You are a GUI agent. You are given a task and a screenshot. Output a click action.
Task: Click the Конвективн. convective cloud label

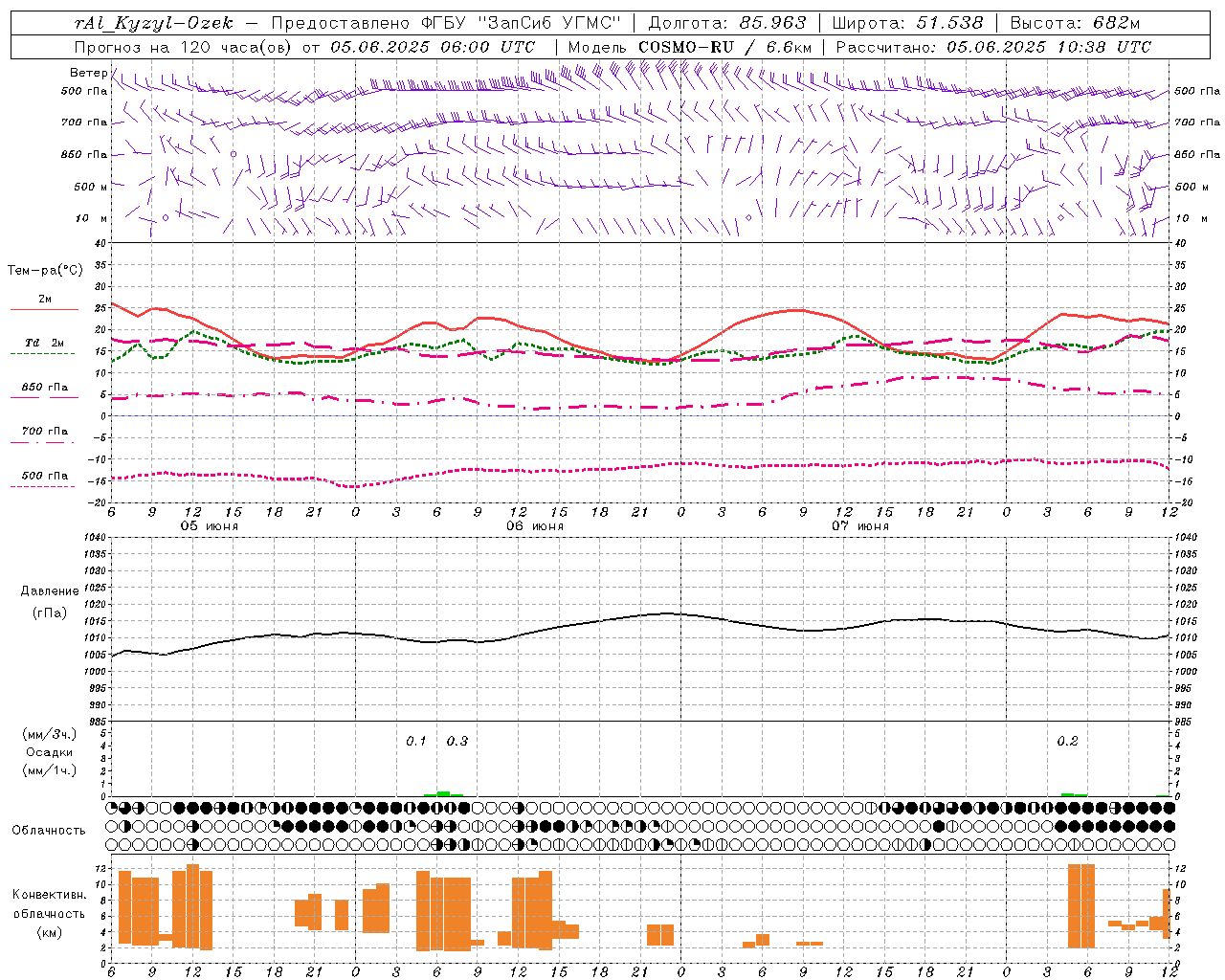tap(49, 895)
